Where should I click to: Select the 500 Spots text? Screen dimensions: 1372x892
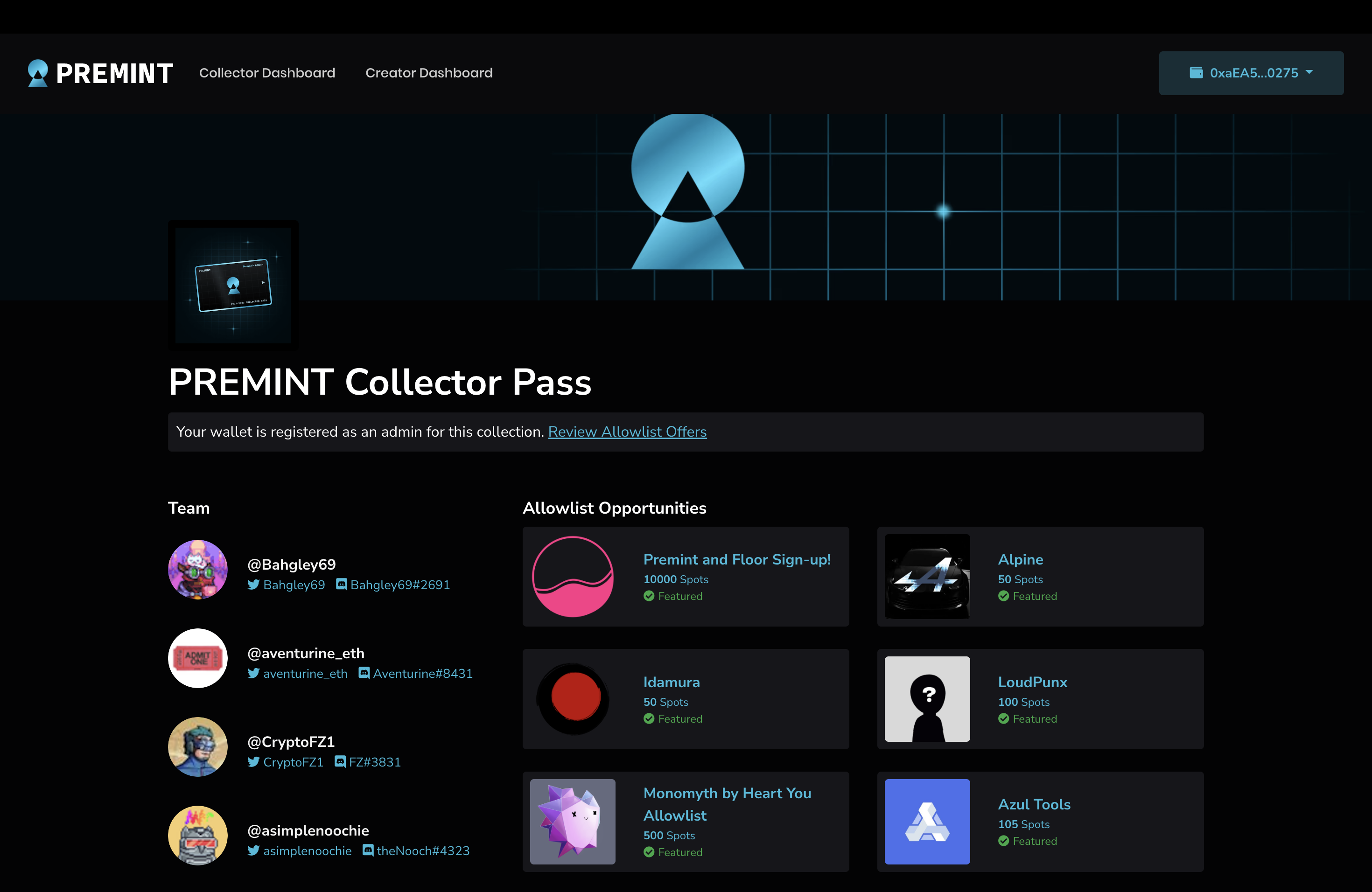669,836
